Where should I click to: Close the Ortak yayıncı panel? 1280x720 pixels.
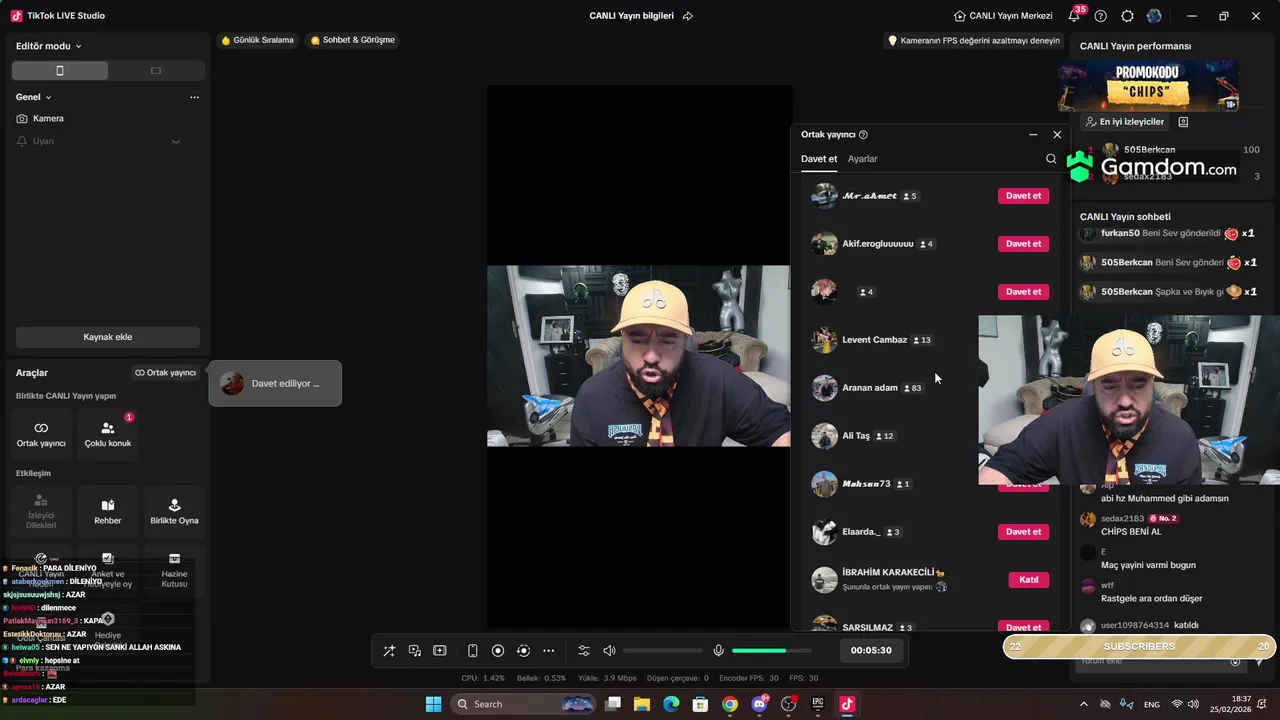pos(1057,135)
